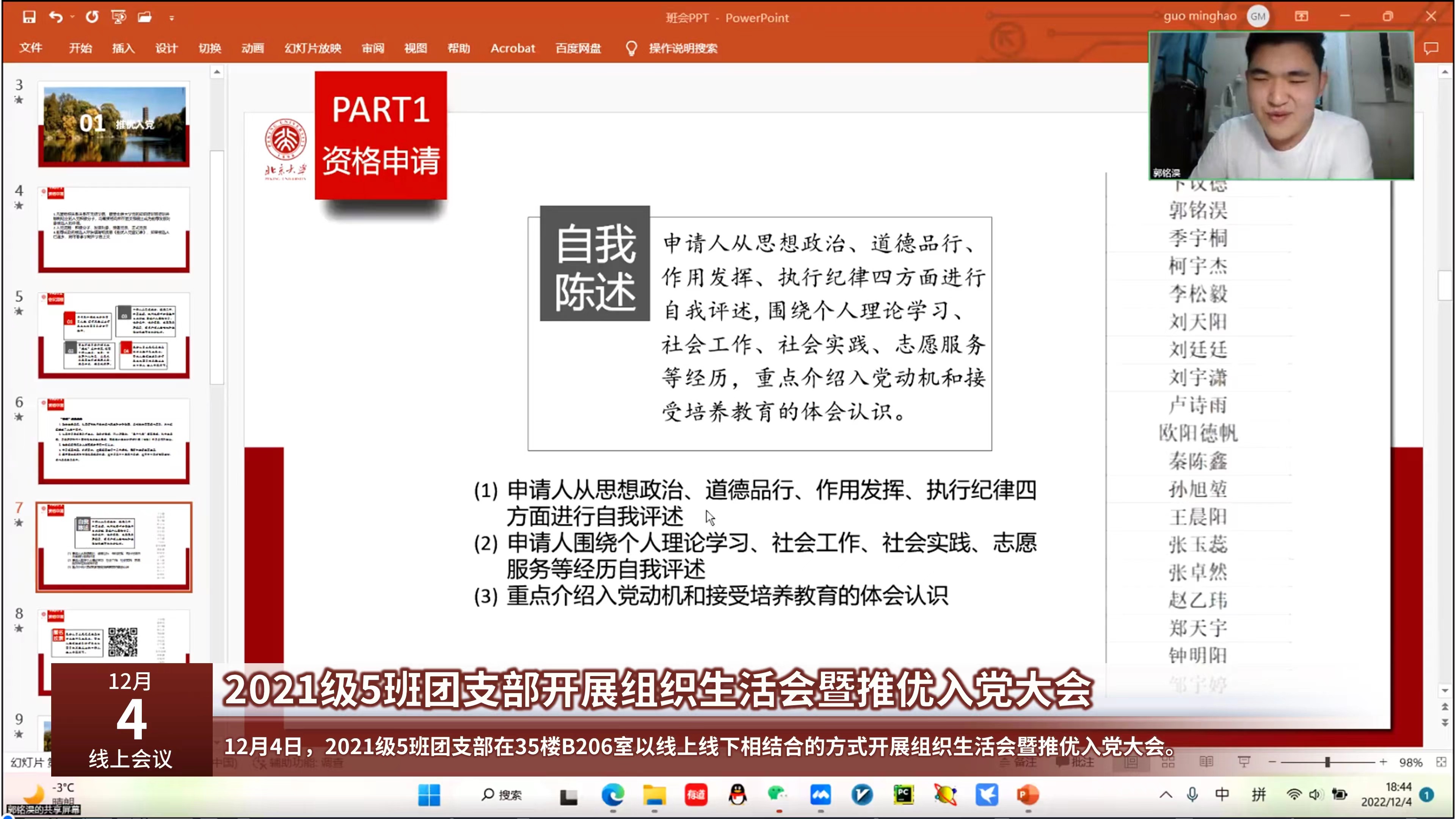Click the zoom out minus button
Image resolution: width=1456 pixels, height=819 pixels.
tap(1272, 762)
